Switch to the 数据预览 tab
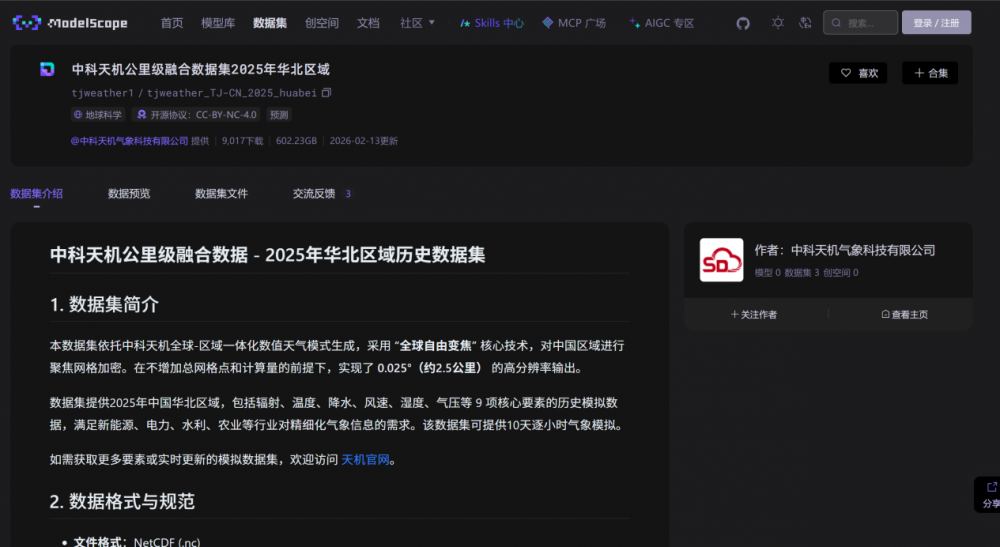The image size is (1000, 547). click(x=129, y=194)
